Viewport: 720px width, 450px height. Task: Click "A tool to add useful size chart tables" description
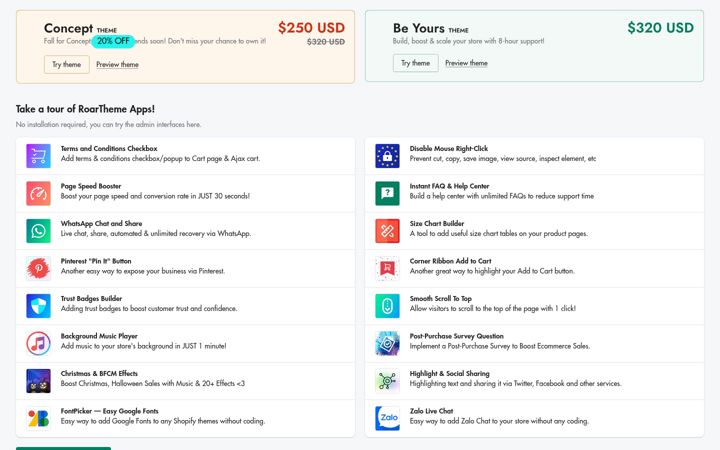(499, 234)
